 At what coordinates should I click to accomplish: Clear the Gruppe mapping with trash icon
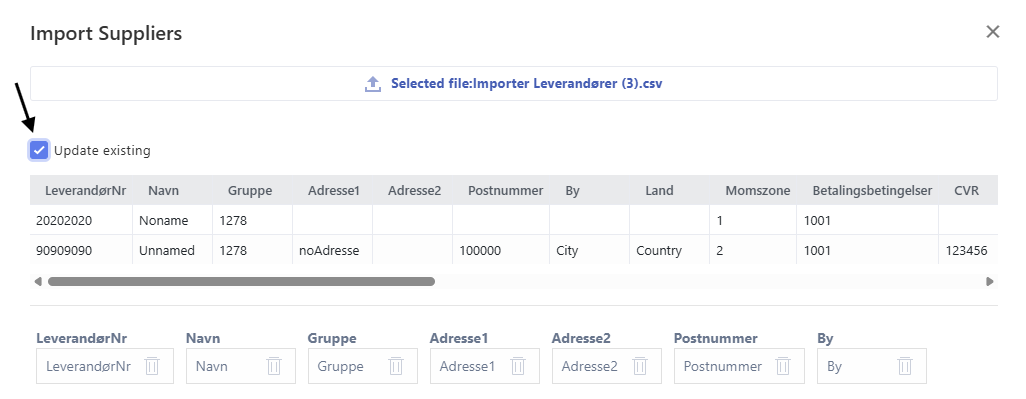coord(396,366)
